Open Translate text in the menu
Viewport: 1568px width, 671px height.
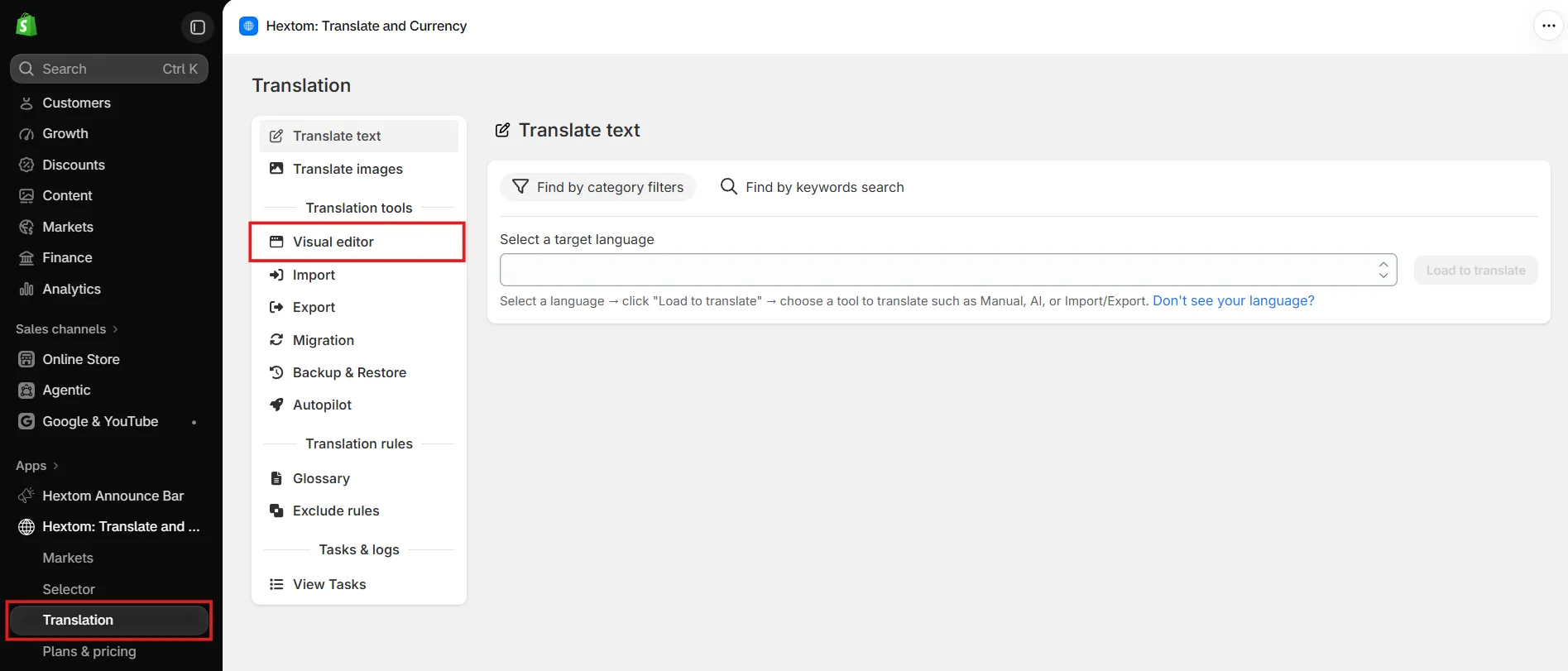tap(359, 136)
